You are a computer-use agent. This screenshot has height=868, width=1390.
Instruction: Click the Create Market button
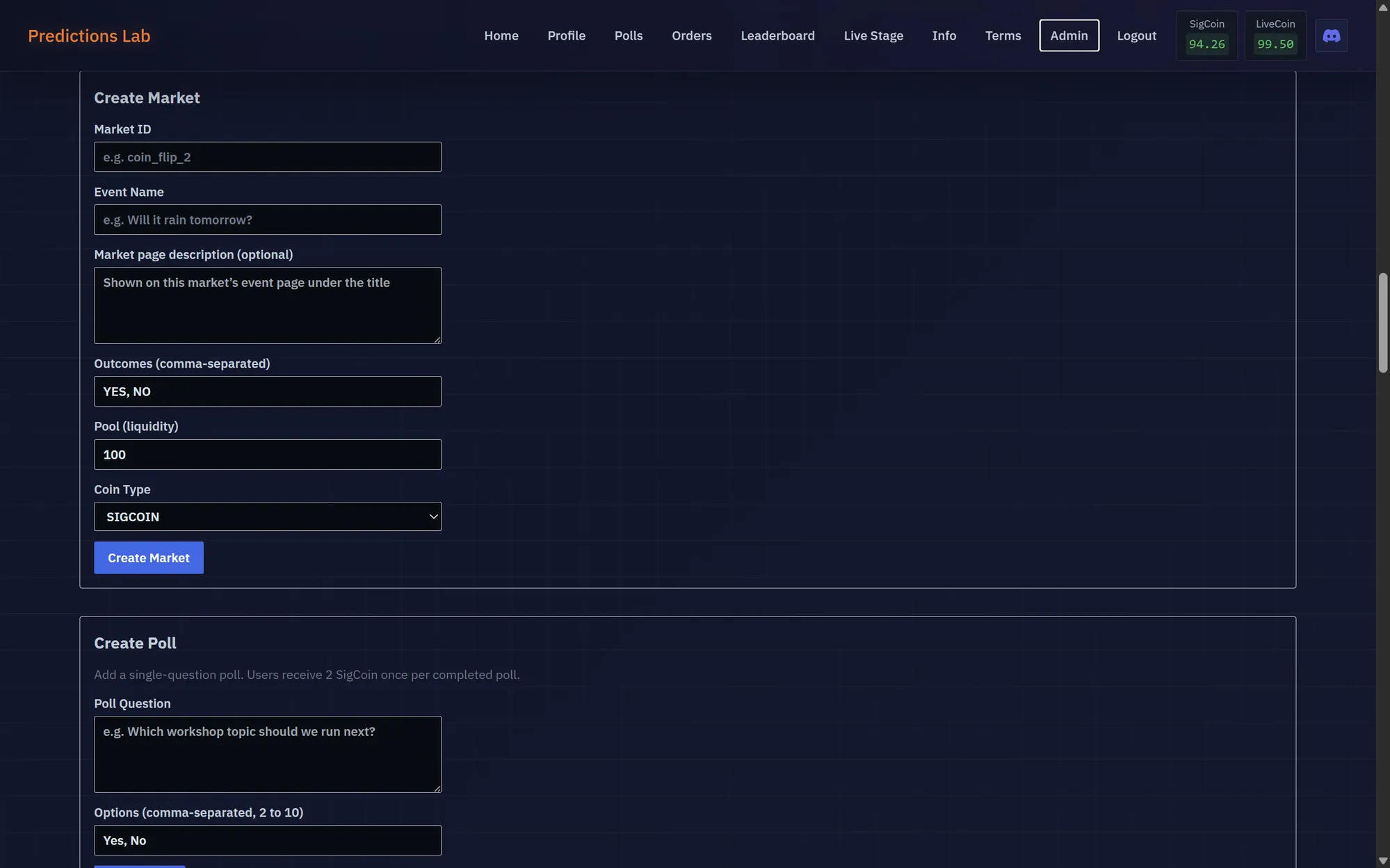[x=149, y=557]
